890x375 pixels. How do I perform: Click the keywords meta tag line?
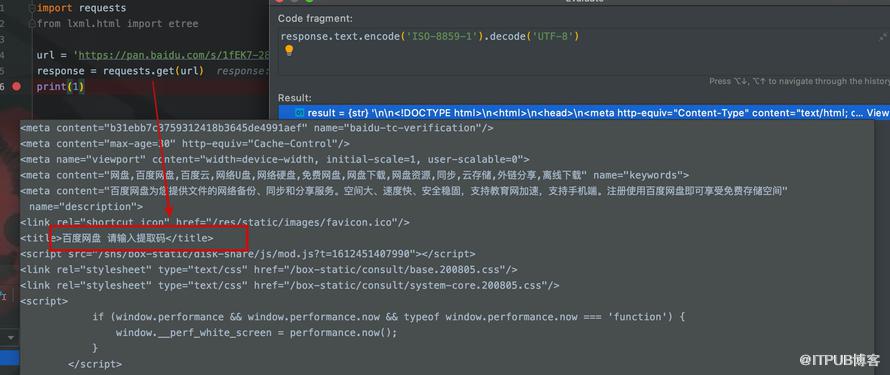click(355, 175)
